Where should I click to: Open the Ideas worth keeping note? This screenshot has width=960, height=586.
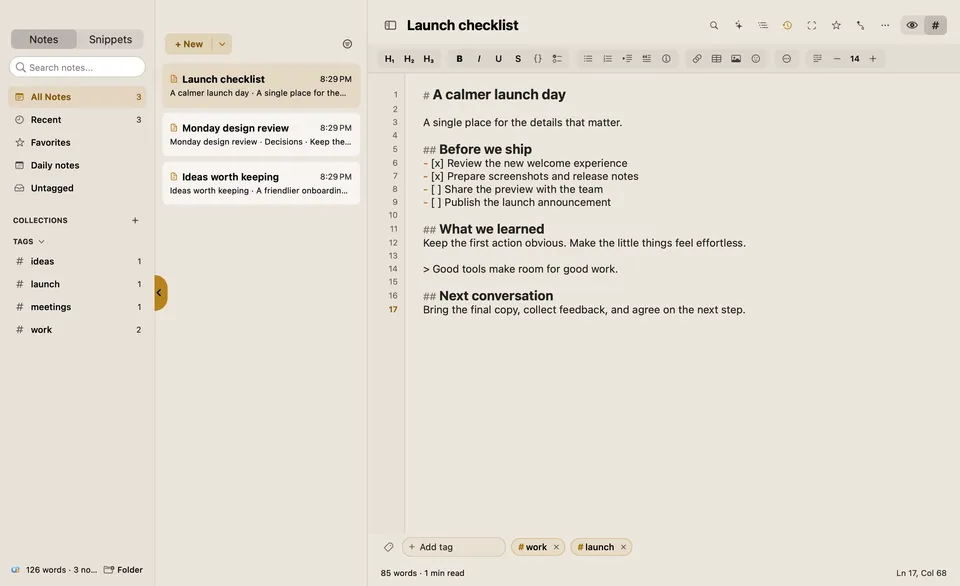coord(261,183)
